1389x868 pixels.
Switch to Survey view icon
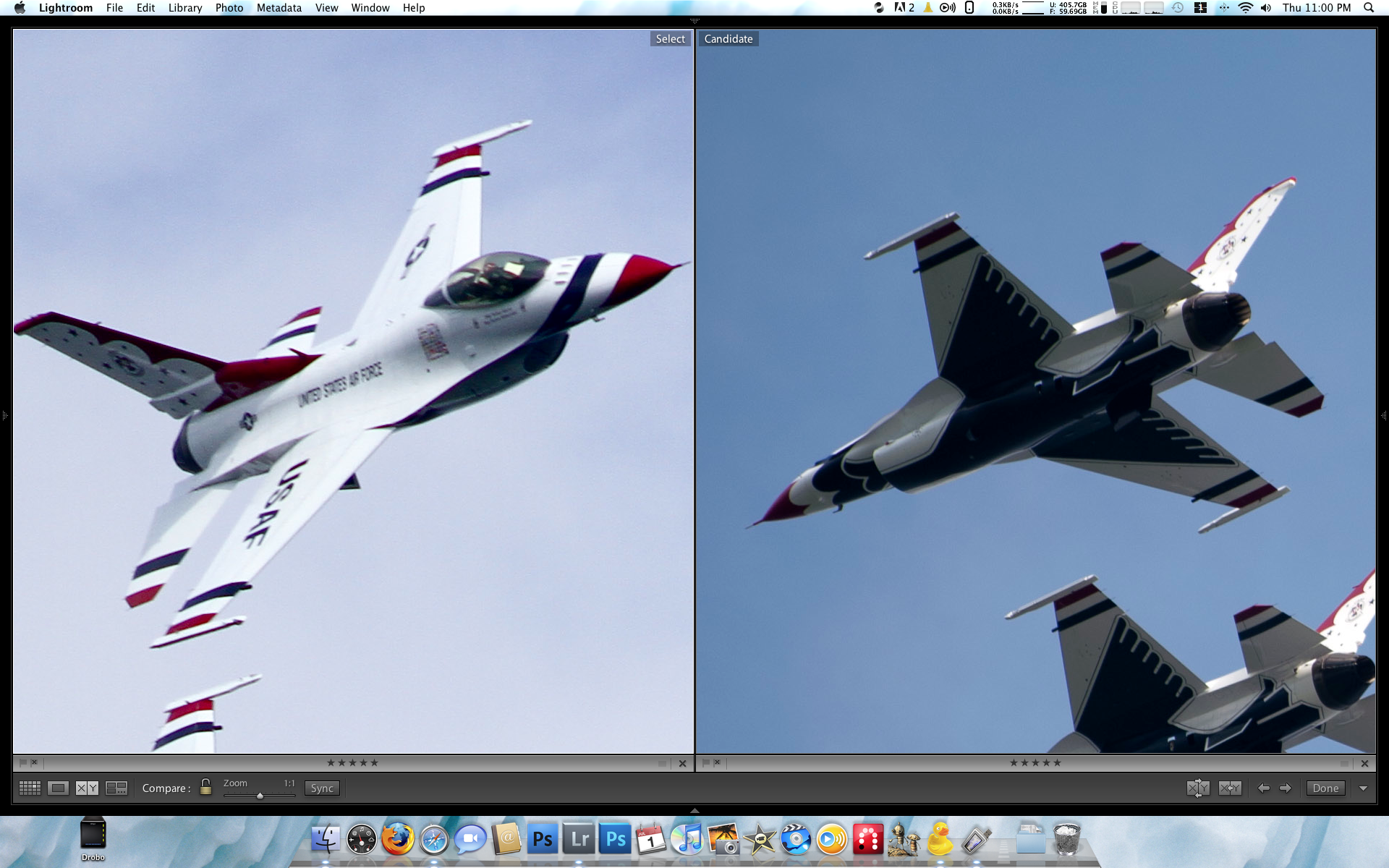point(116,788)
